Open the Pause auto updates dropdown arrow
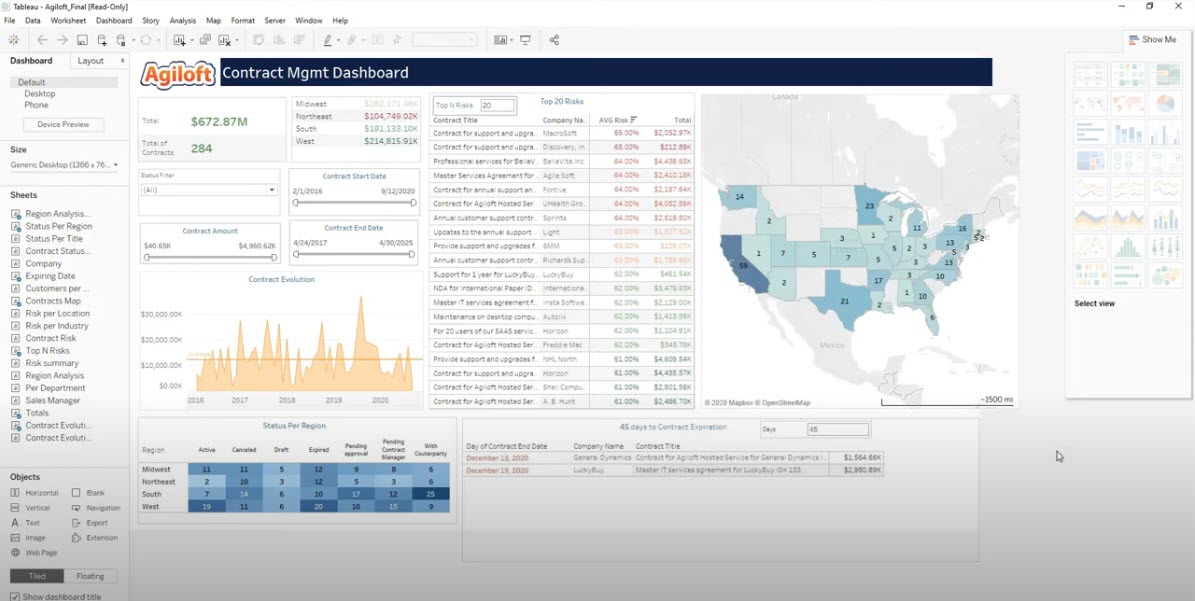The width and height of the screenshot is (1195, 601). (x=133, y=40)
